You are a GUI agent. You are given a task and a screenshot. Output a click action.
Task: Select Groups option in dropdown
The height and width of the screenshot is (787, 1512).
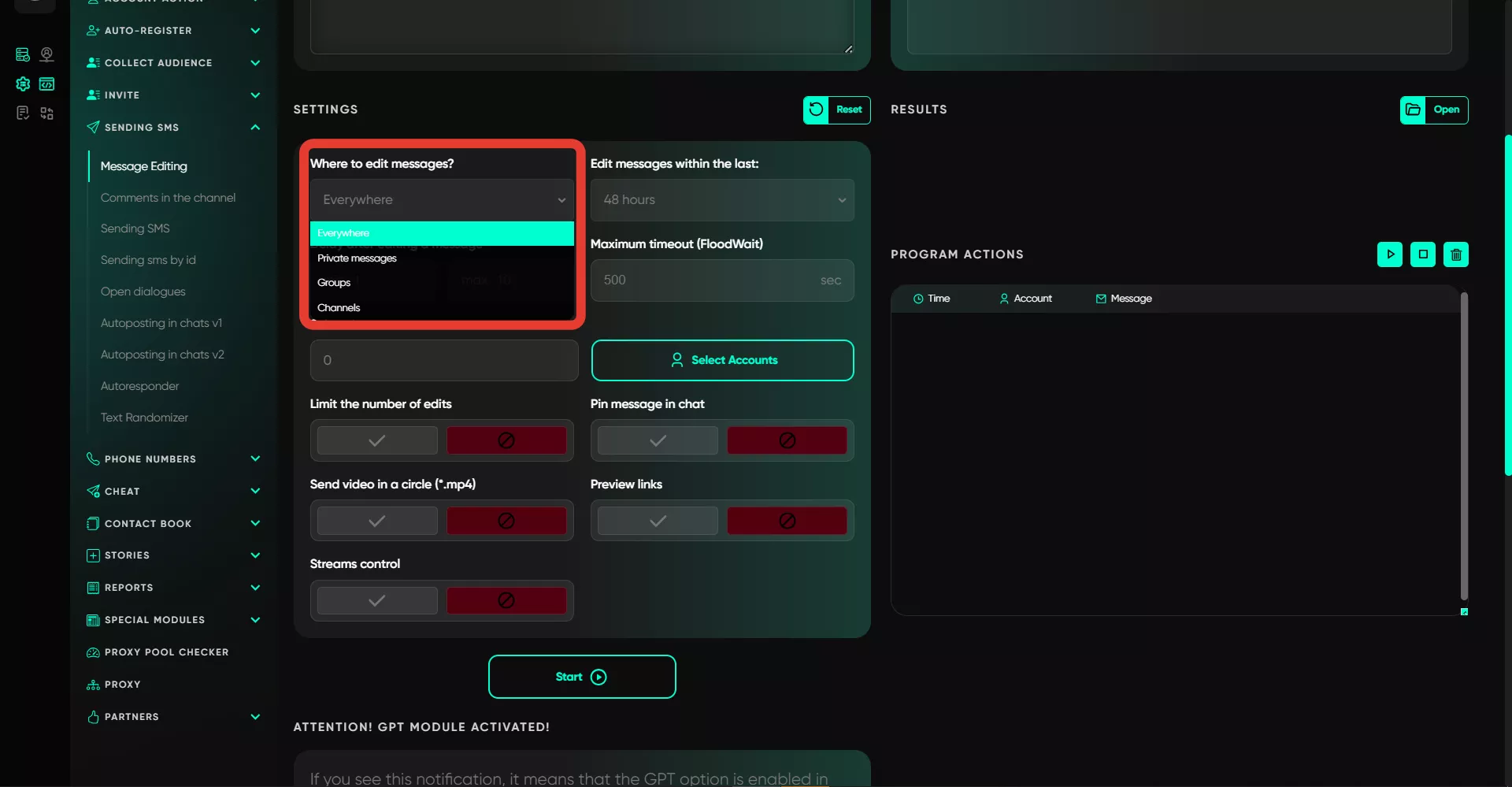[442, 283]
